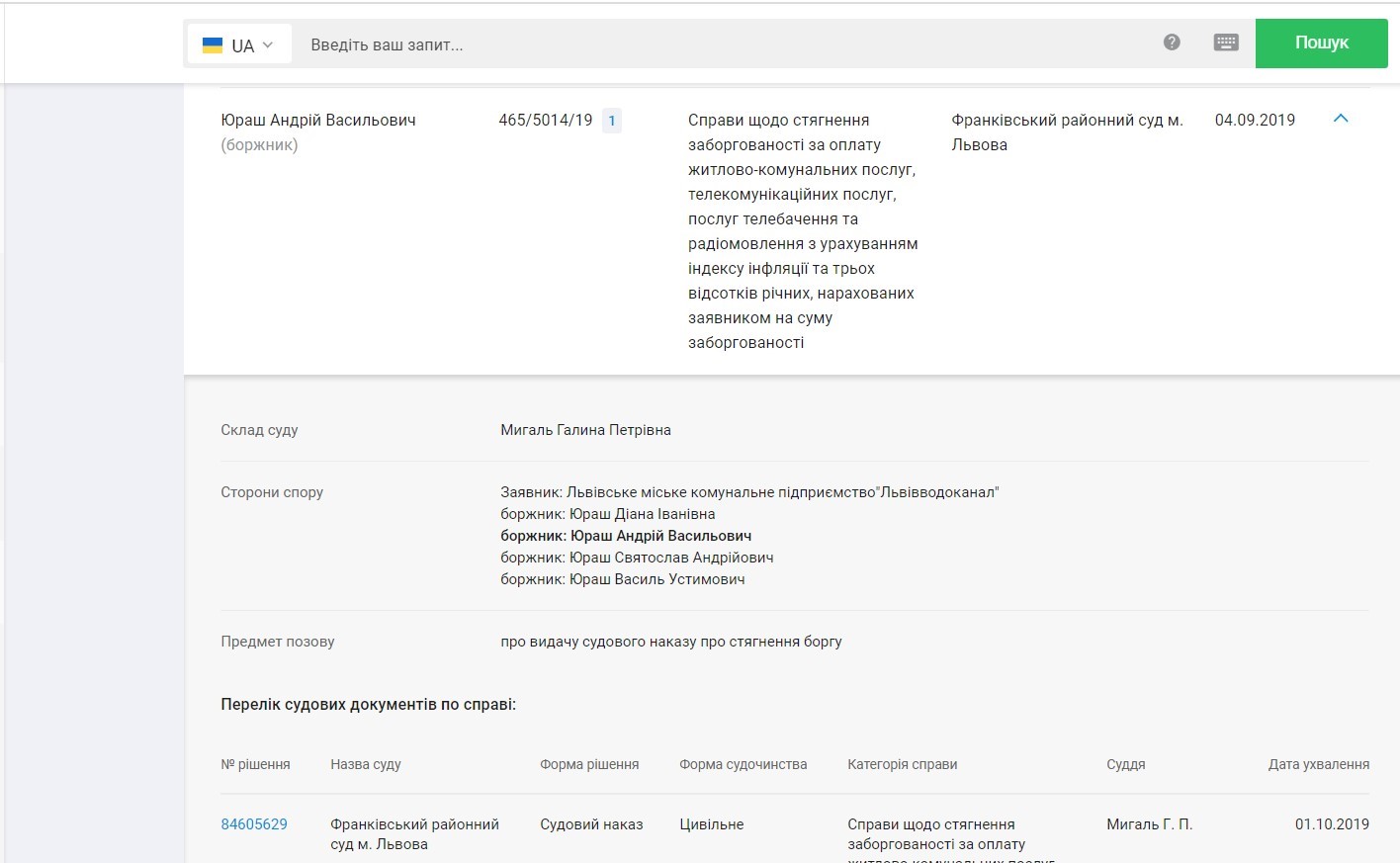The height and width of the screenshot is (863, 1400).
Task: Click the applicant Львівводоканал party line
Action: tap(749, 492)
